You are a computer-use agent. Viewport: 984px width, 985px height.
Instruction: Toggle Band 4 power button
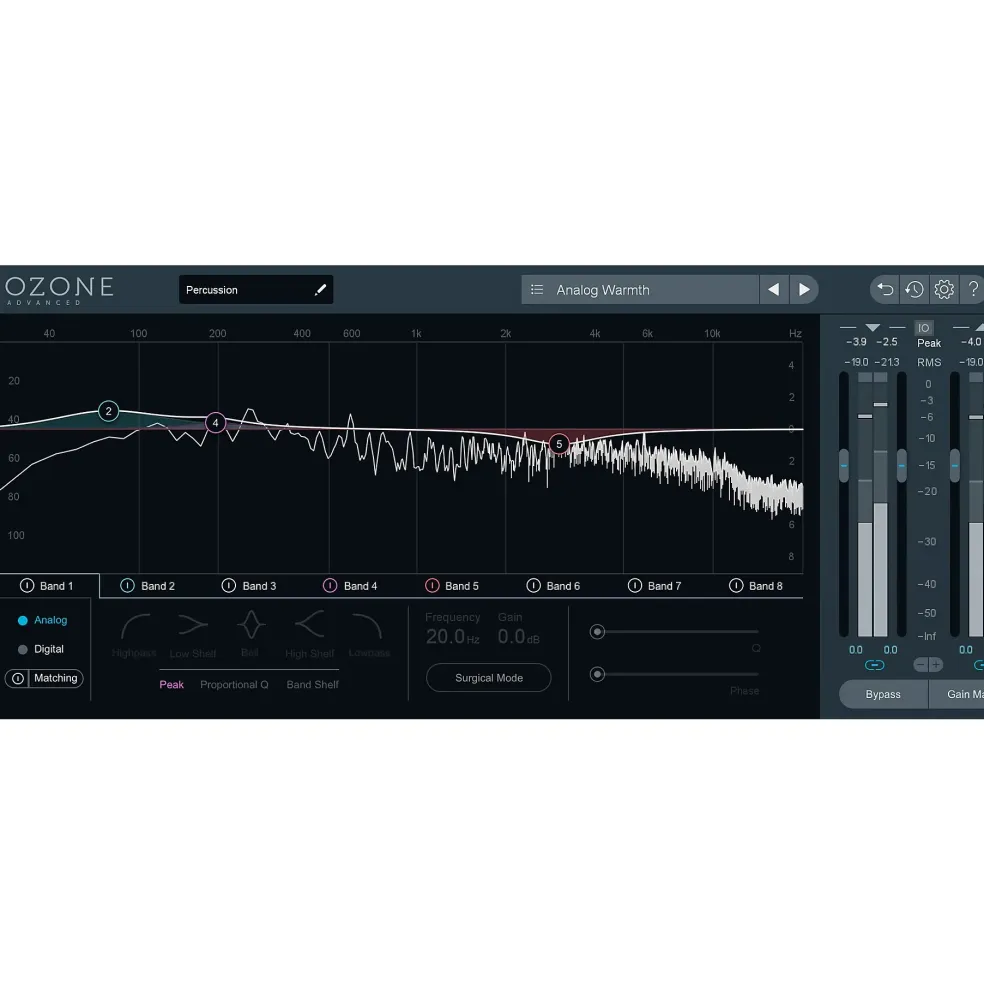tap(330, 585)
